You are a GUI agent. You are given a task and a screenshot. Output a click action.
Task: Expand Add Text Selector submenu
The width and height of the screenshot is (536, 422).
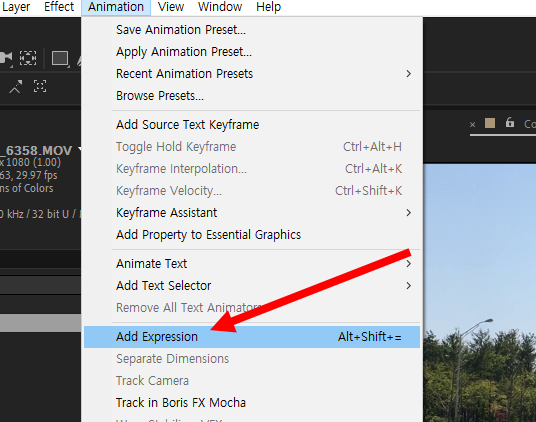pos(252,286)
